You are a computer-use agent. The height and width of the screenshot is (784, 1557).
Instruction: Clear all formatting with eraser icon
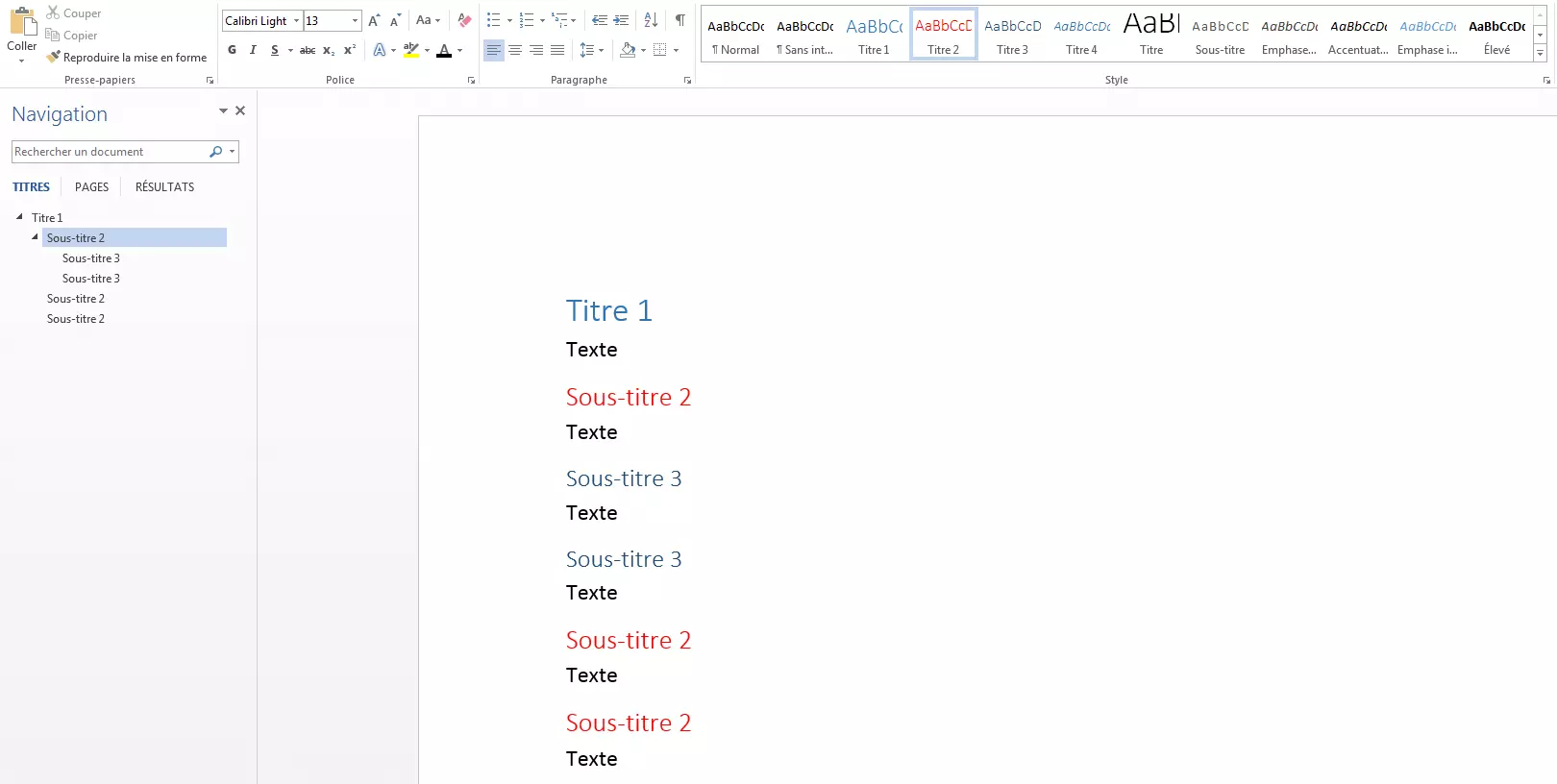click(x=464, y=20)
